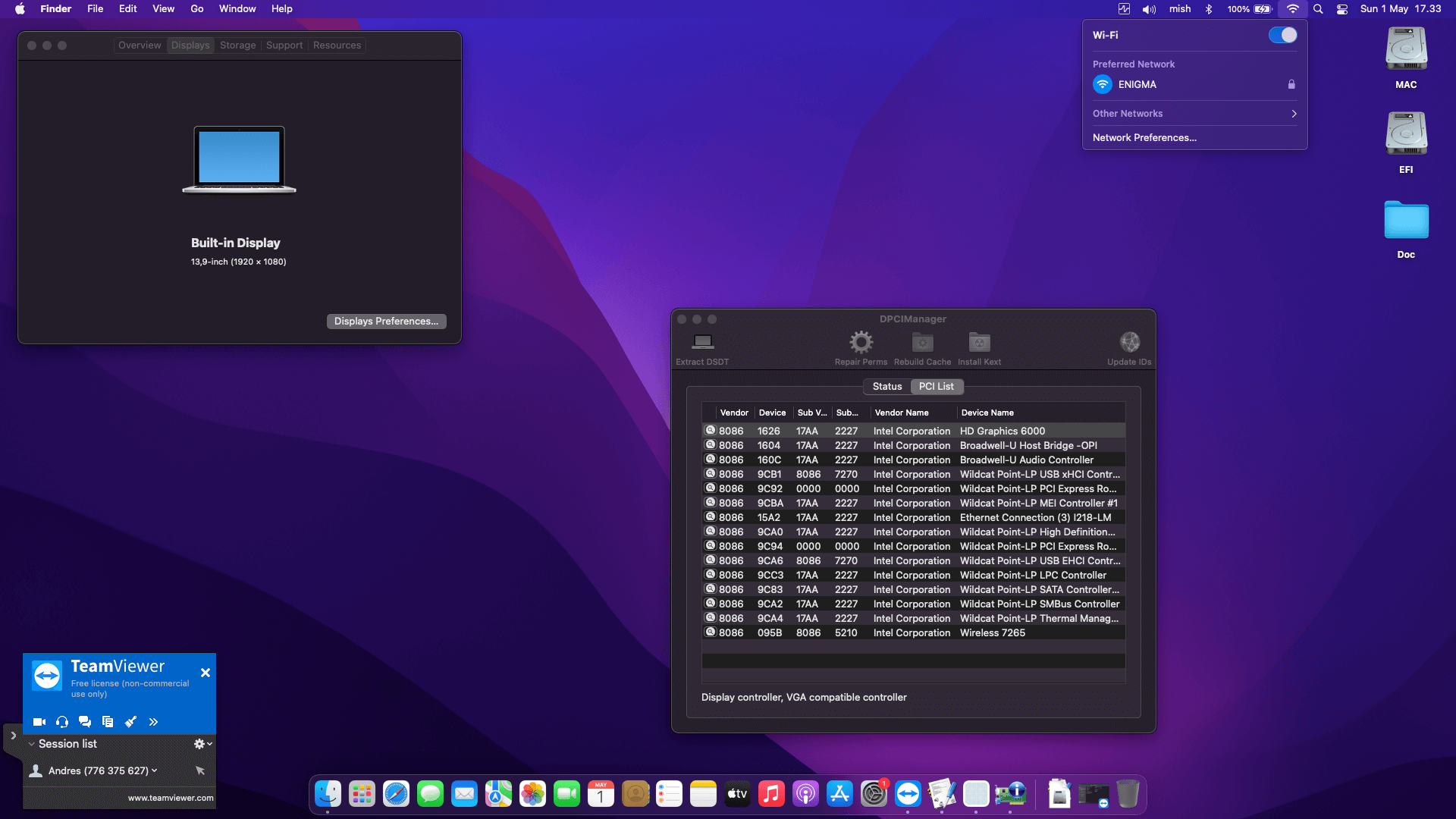Screen dimensions: 1456x819
Task: Open the Trash in the Dock
Action: (x=1128, y=794)
